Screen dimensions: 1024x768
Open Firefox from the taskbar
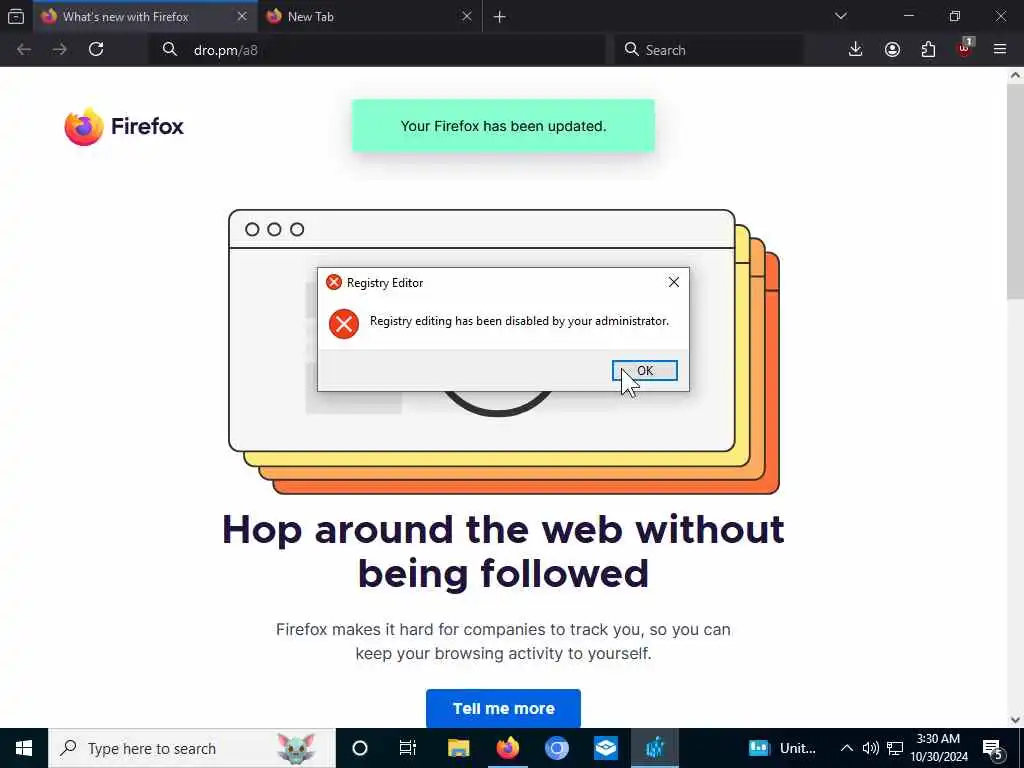(x=507, y=748)
